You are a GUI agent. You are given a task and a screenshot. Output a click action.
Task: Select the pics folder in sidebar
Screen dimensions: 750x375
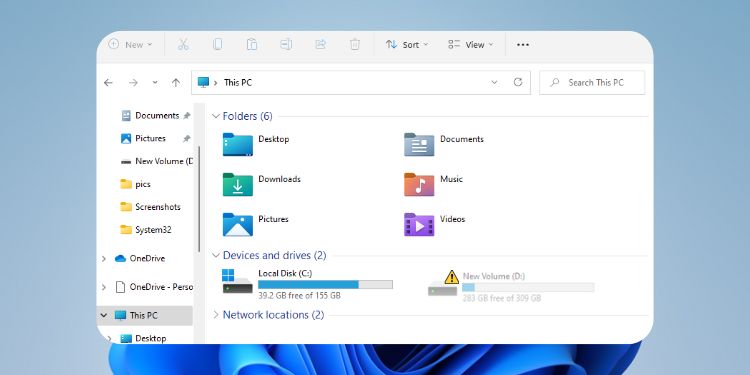coord(135,184)
